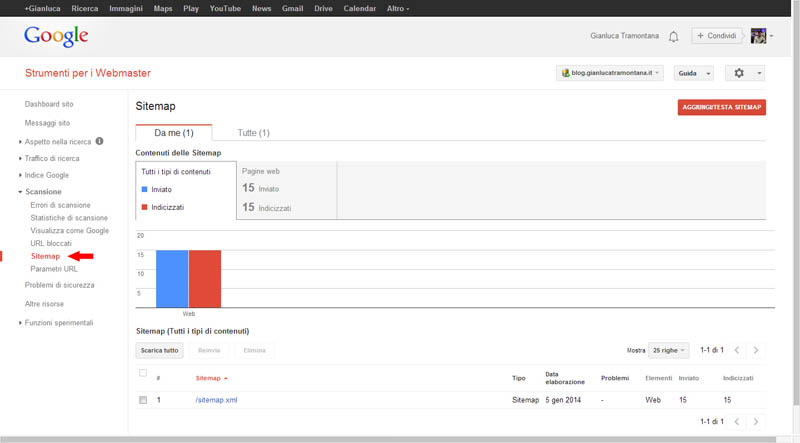Click the Google logo
The image size is (800, 443).
pos(56,36)
